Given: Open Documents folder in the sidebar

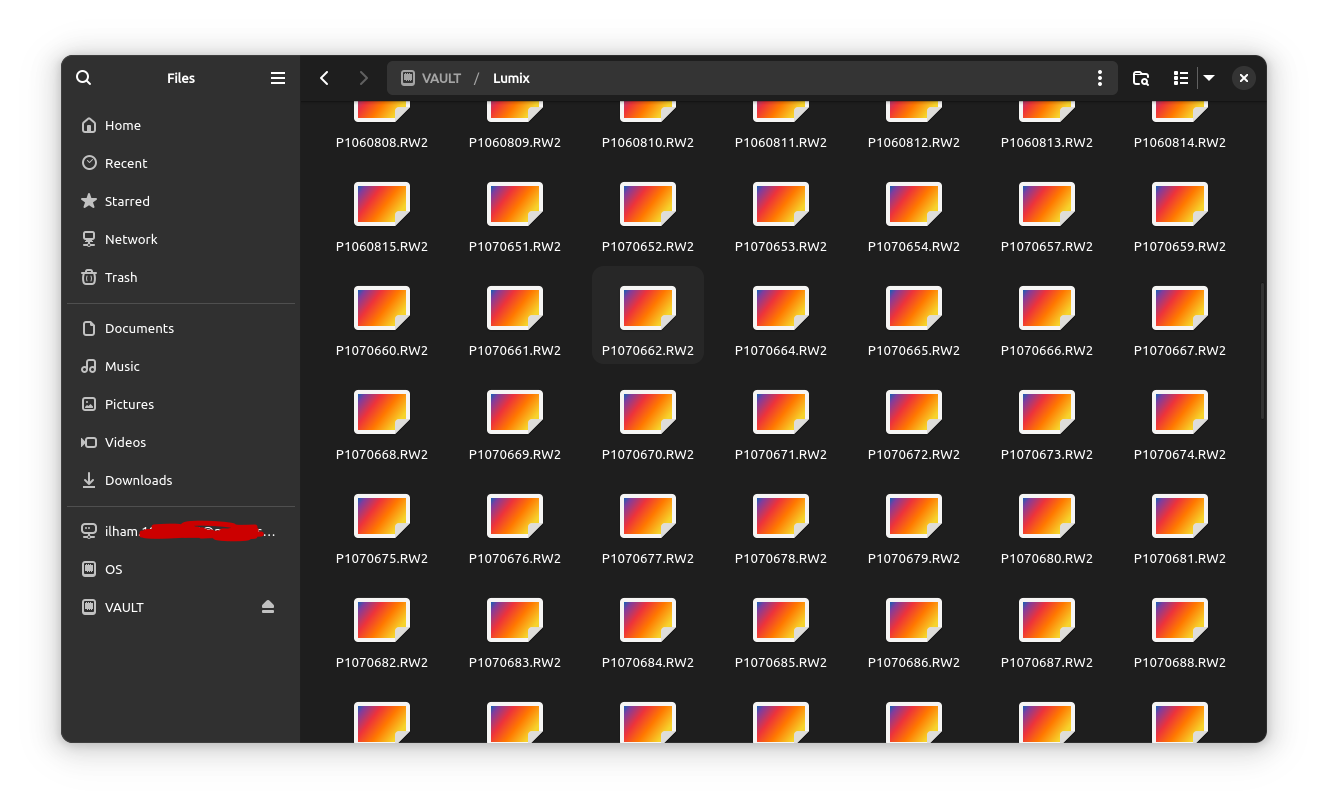Looking at the screenshot, I should pyautogui.click(x=181, y=328).
